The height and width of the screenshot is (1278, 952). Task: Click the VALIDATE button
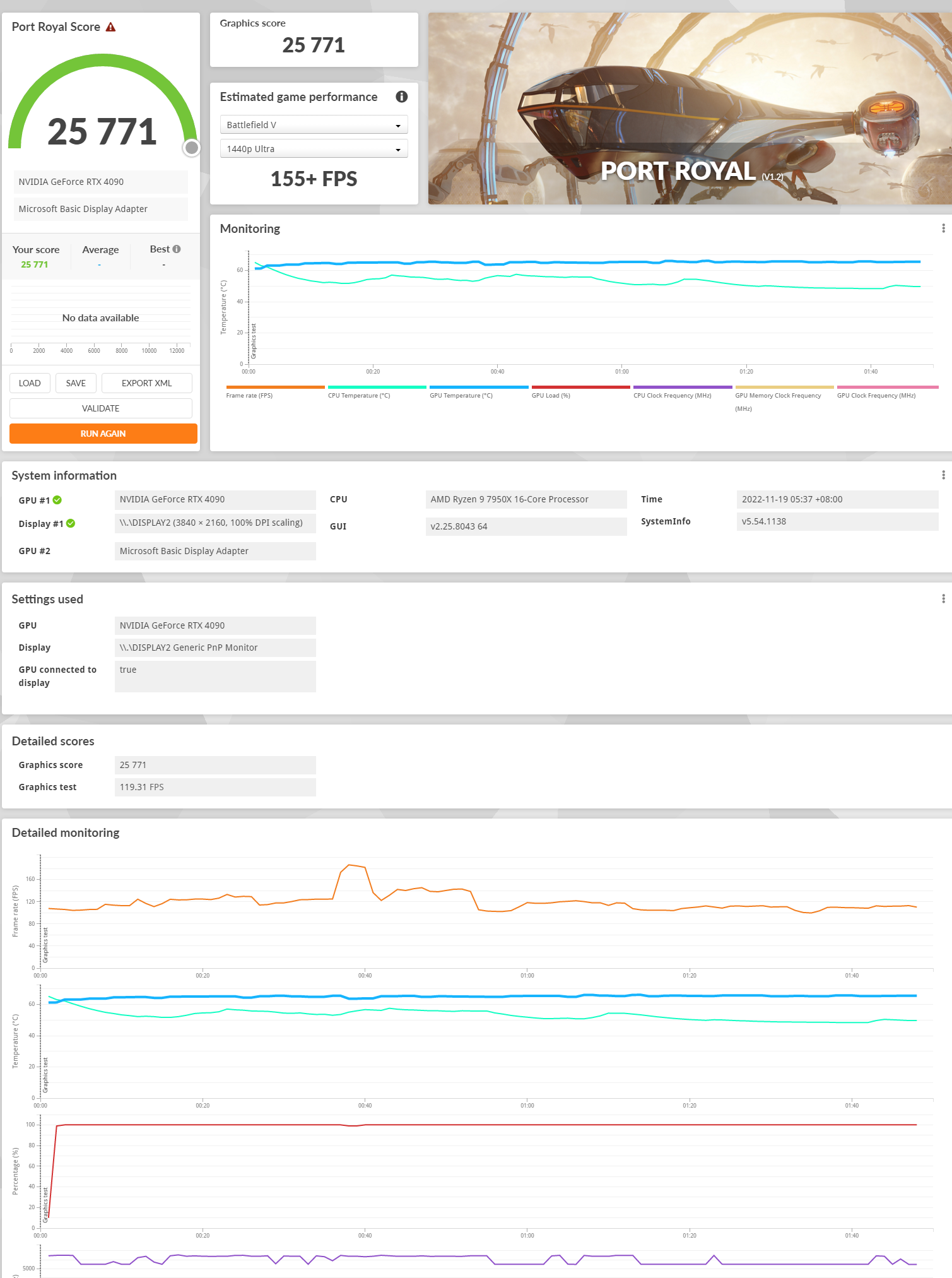coord(101,408)
